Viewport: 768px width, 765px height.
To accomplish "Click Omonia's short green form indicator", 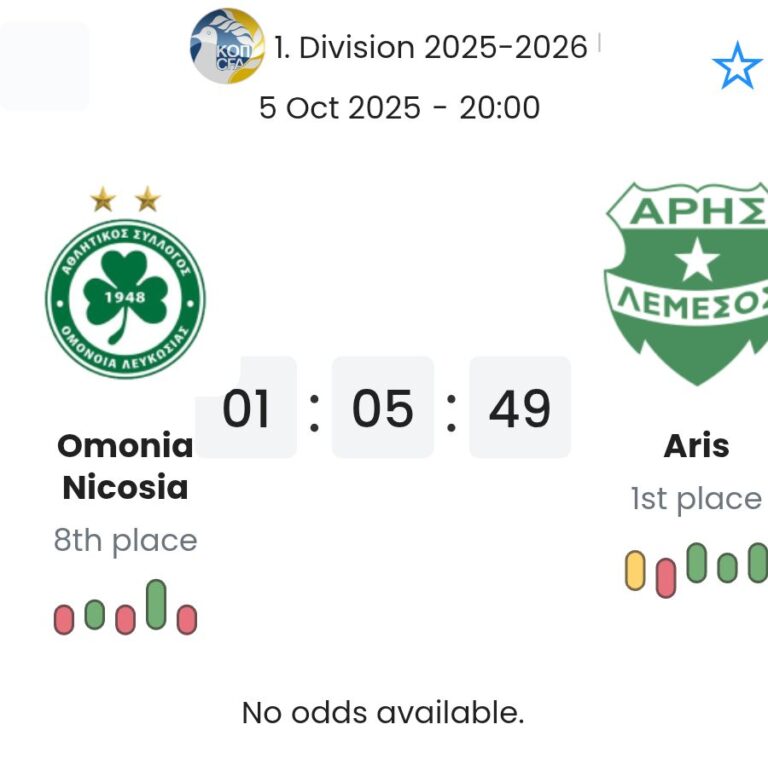I will [x=95, y=614].
